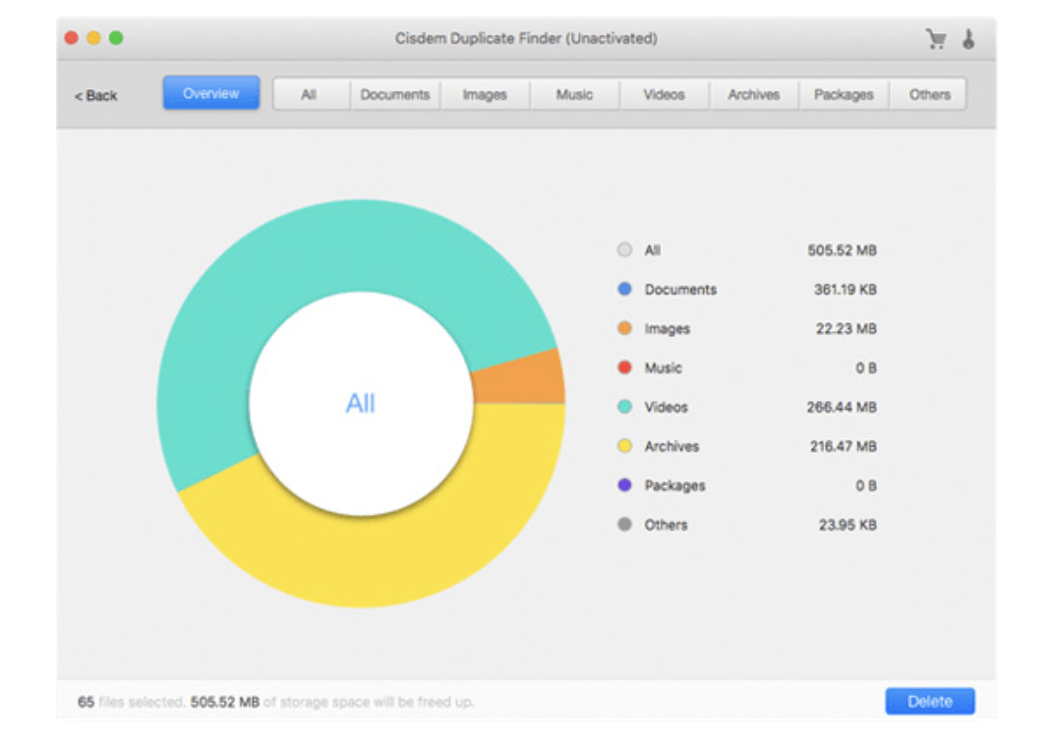Image resolution: width=1054 pixels, height=738 pixels.
Task: Switch to the Documents tab
Action: (x=395, y=95)
